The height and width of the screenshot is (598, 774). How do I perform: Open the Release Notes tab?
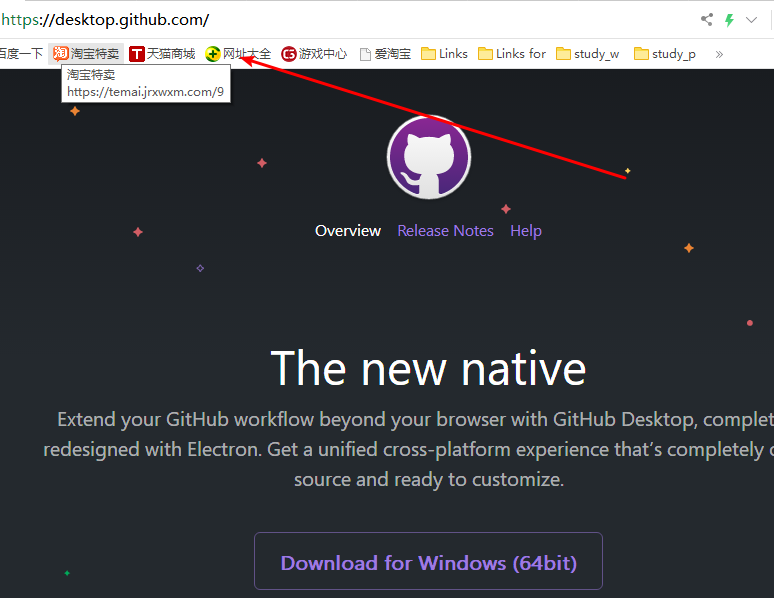pos(445,231)
